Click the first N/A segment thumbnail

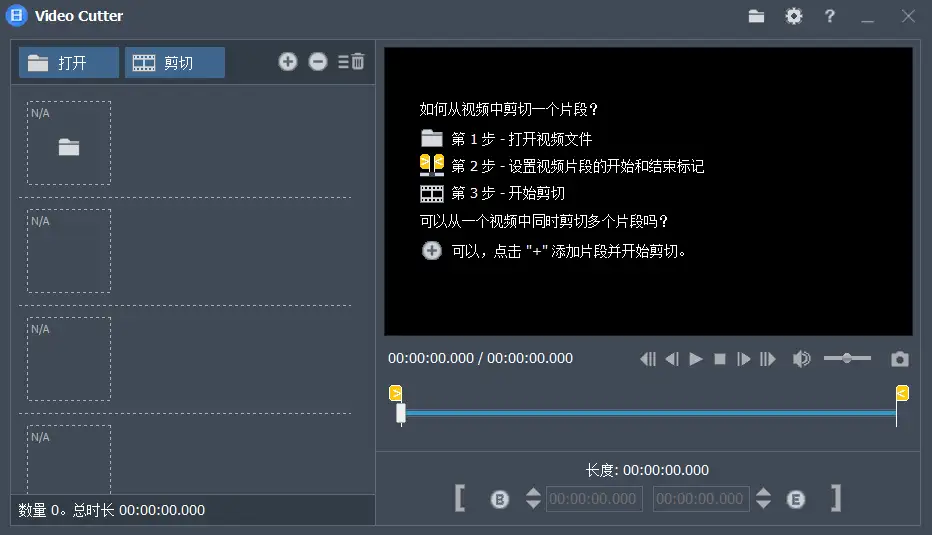(69, 143)
